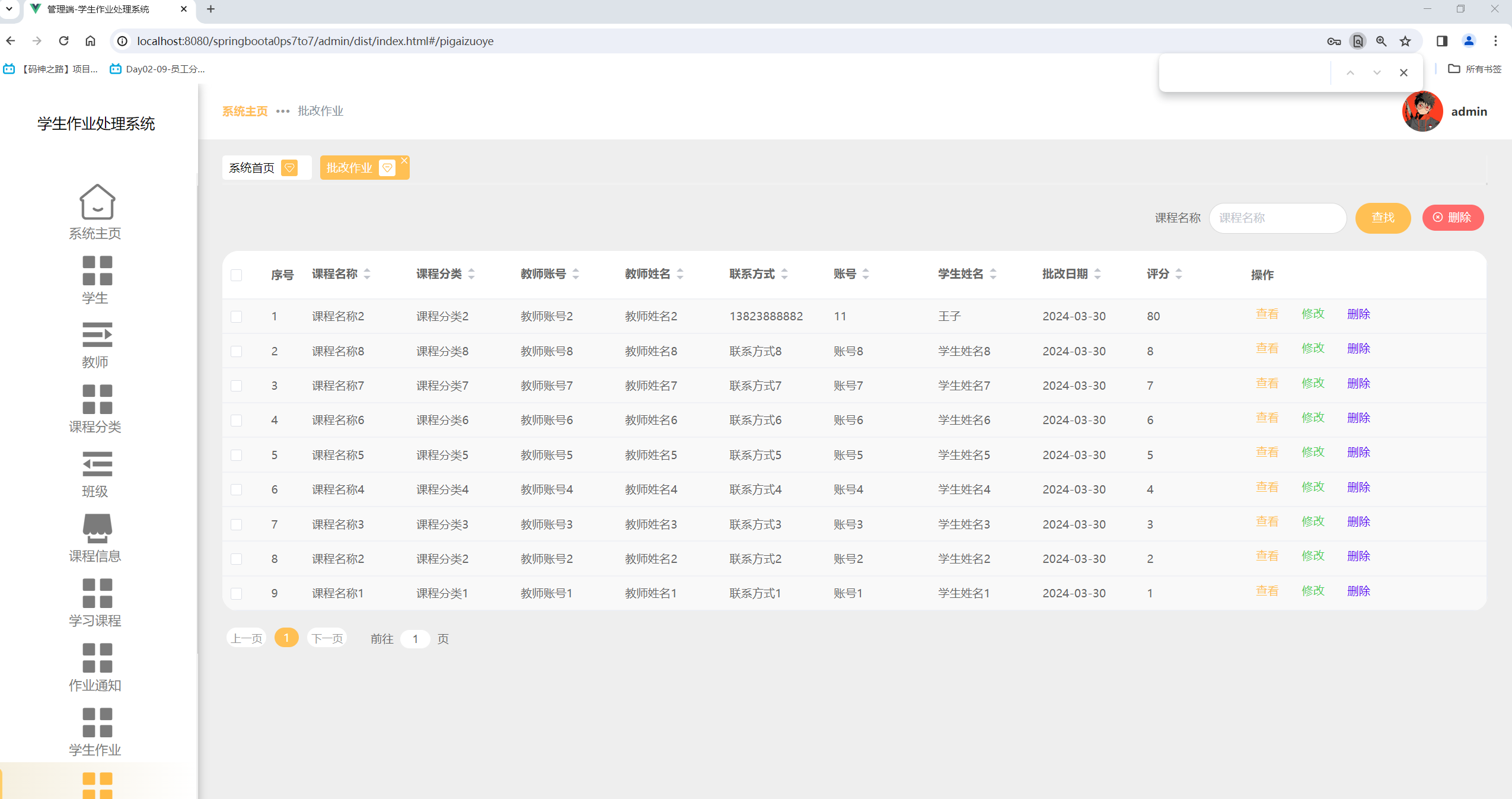The image size is (1512, 799).
Task: Check the row 1 课程名称2 checkbox
Action: click(x=237, y=317)
